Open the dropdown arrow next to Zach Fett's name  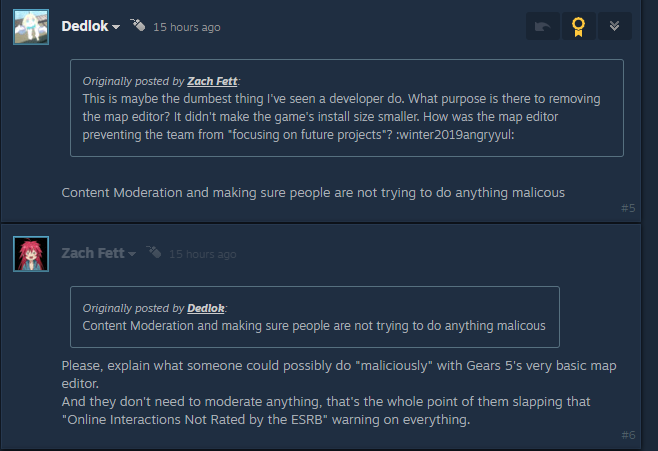click(x=132, y=254)
